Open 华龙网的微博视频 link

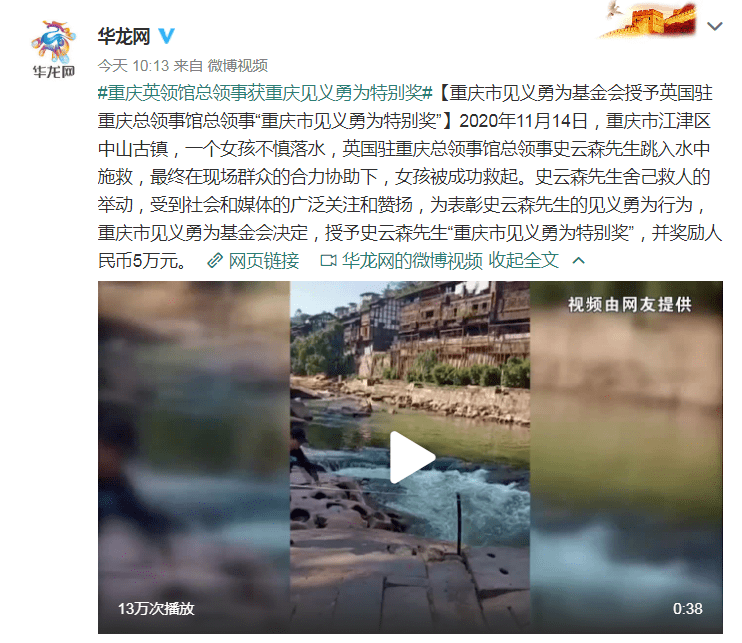[x=412, y=260]
